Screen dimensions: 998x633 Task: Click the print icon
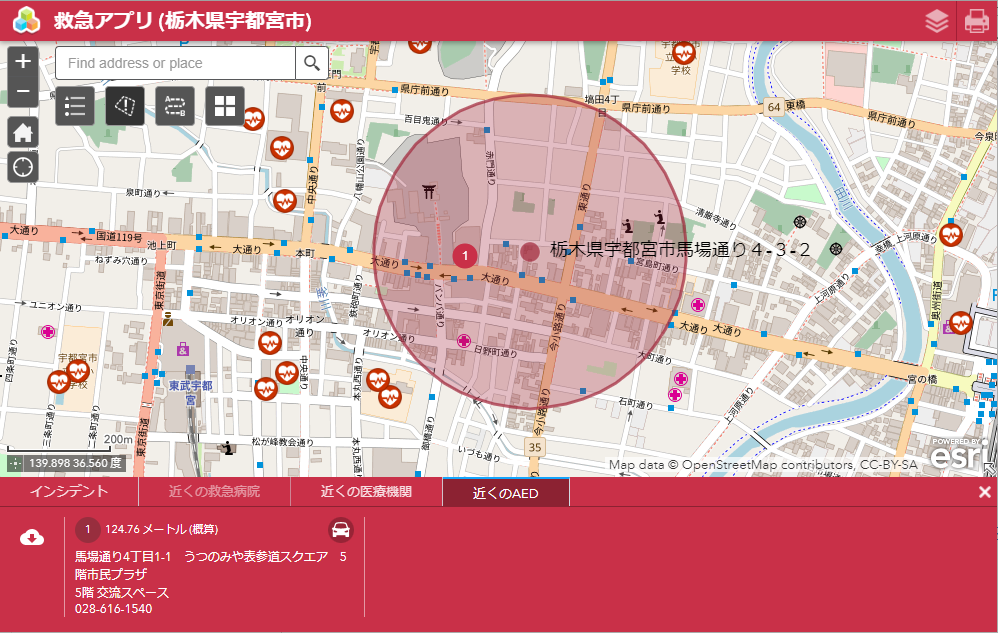click(978, 18)
